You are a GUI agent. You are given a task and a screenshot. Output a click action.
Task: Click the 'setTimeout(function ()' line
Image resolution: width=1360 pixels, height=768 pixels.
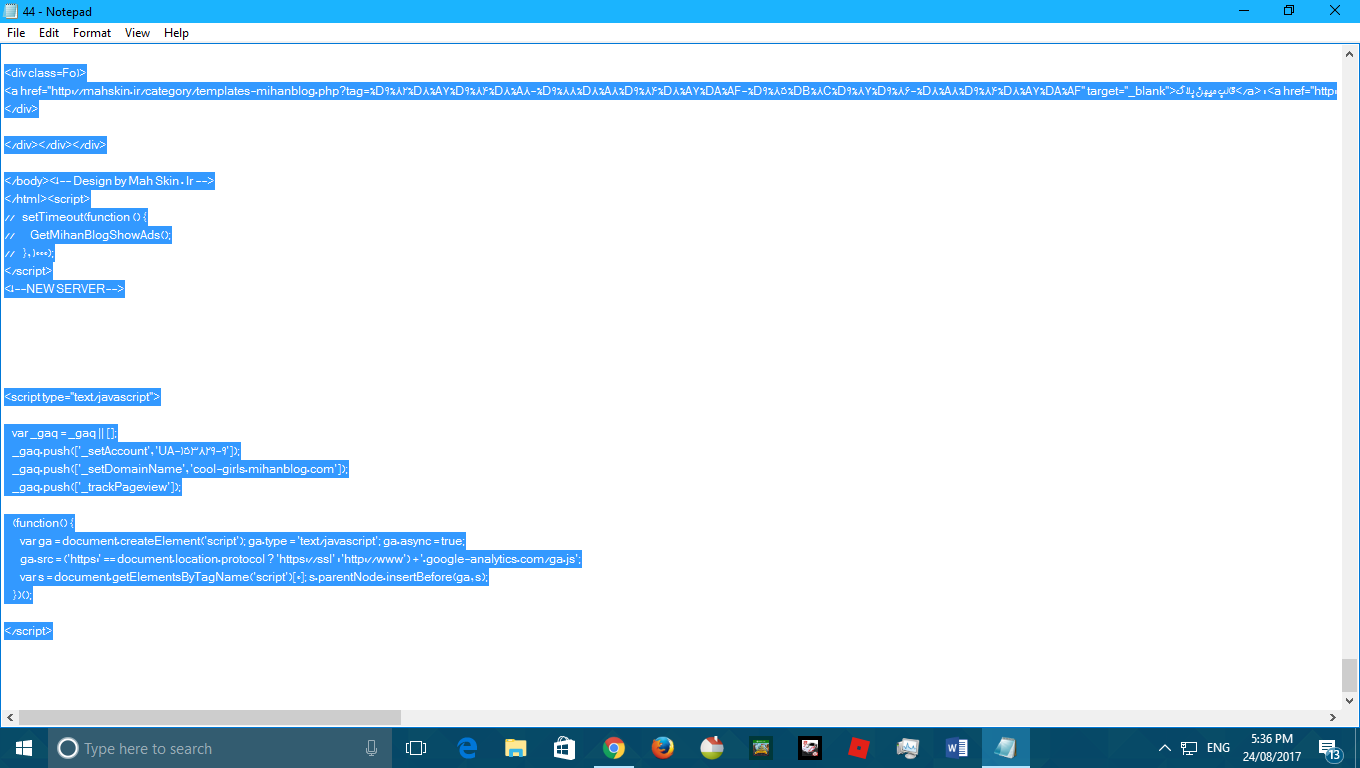[x=76, y=217]
